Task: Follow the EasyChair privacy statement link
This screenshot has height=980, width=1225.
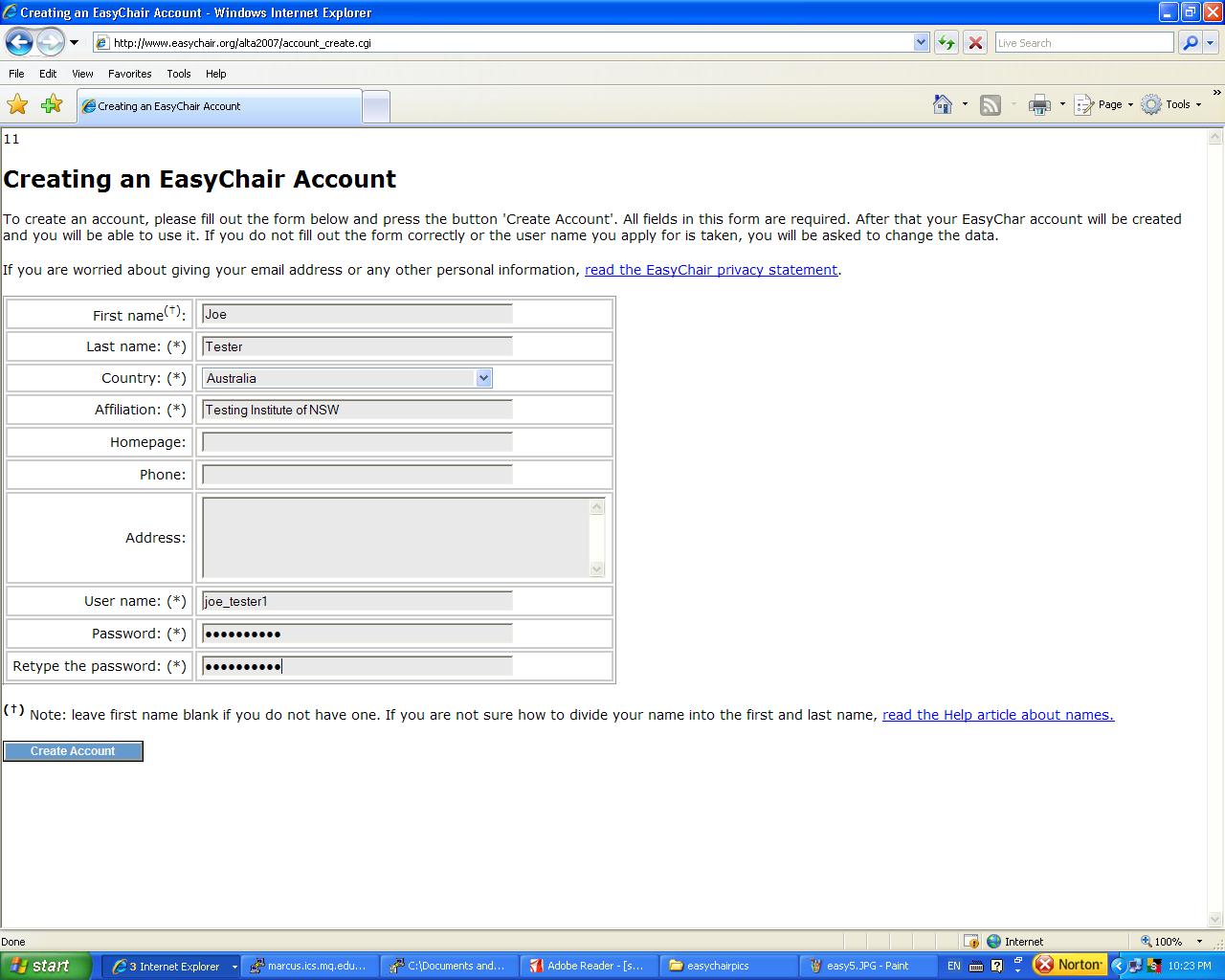Action: [x=711, y=270]
